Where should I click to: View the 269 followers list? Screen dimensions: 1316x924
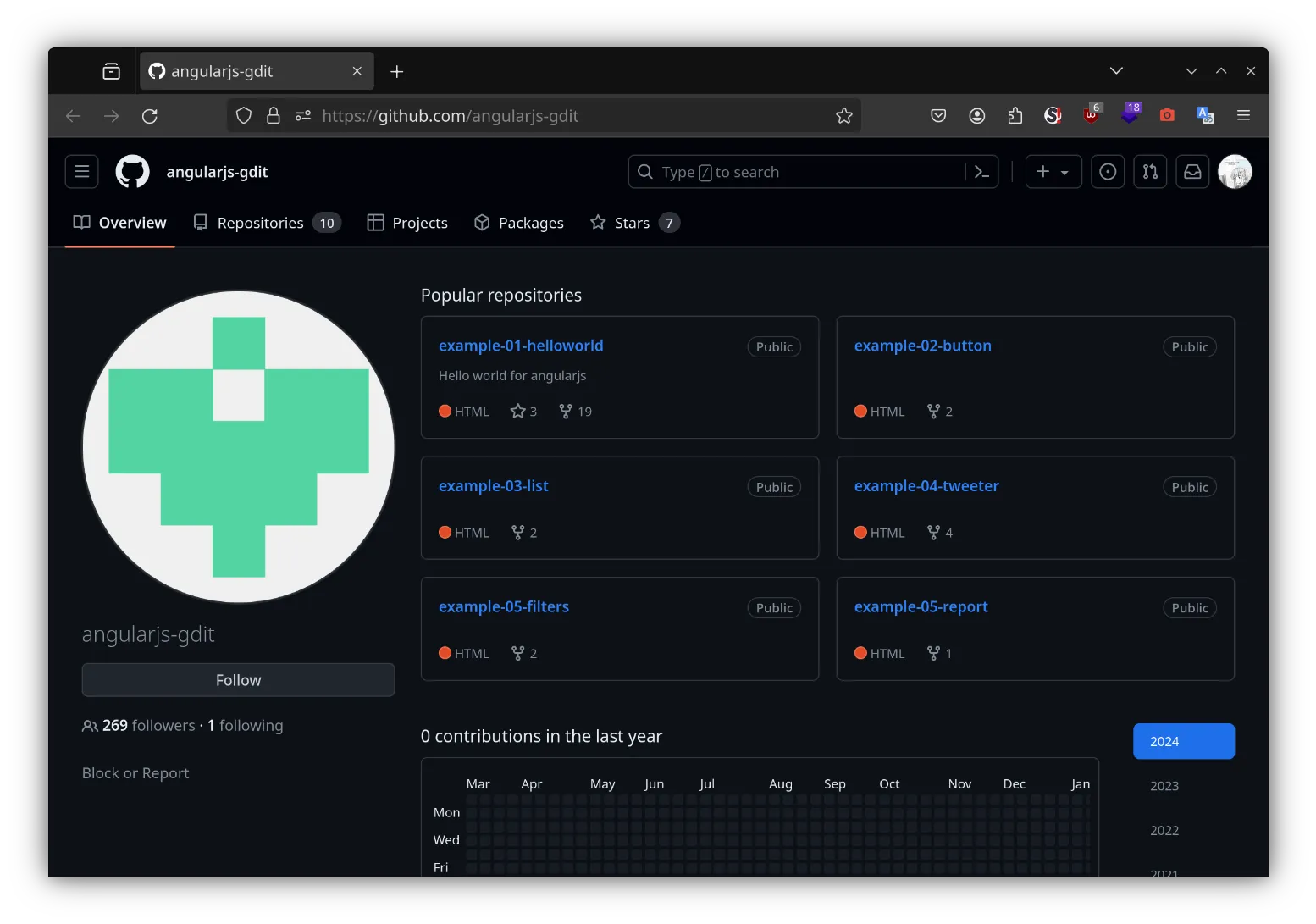[x=139, y=726]
